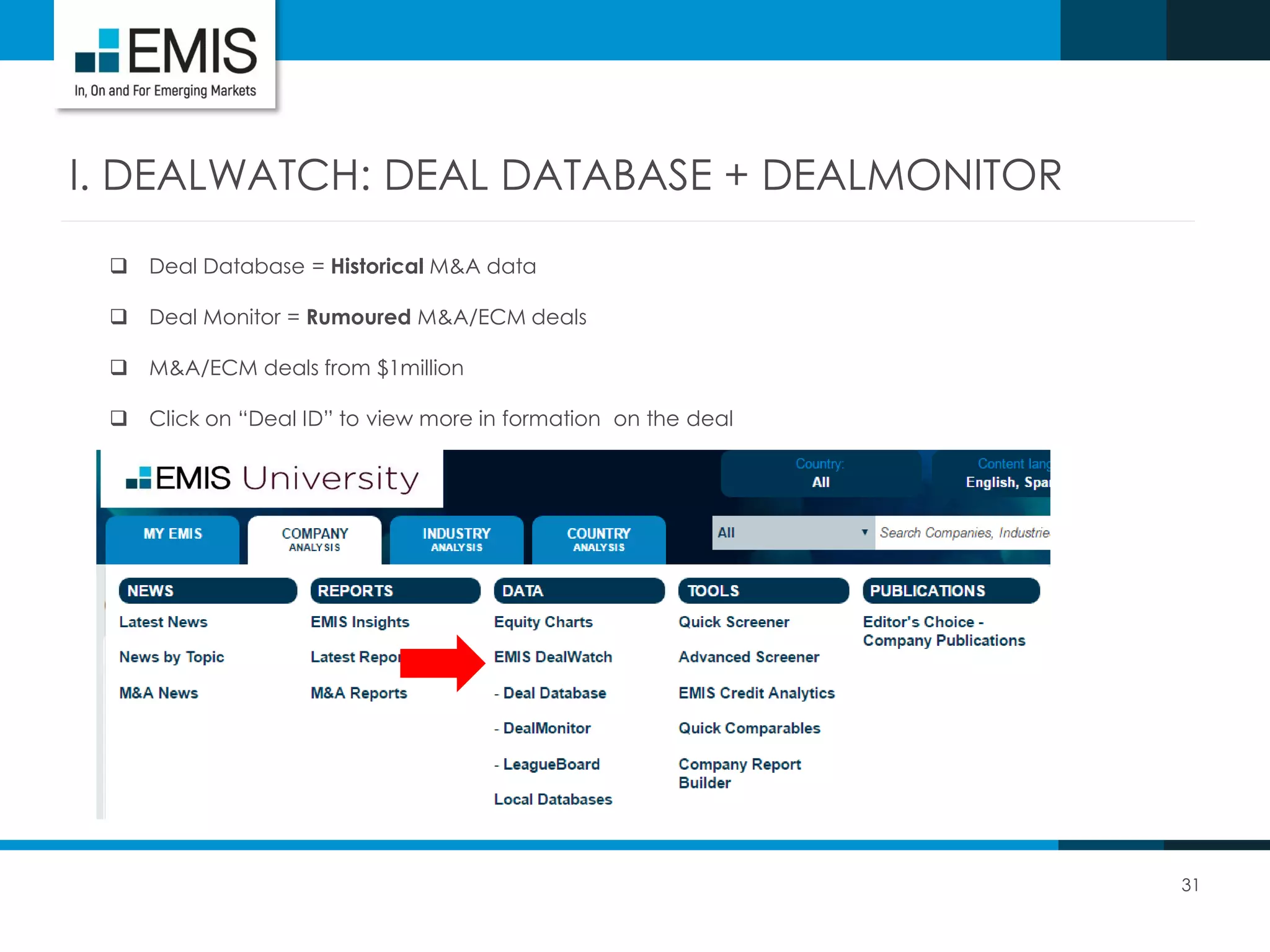
Task: Switch to the Country Analysis tab
Action: [x=599, y=539]
